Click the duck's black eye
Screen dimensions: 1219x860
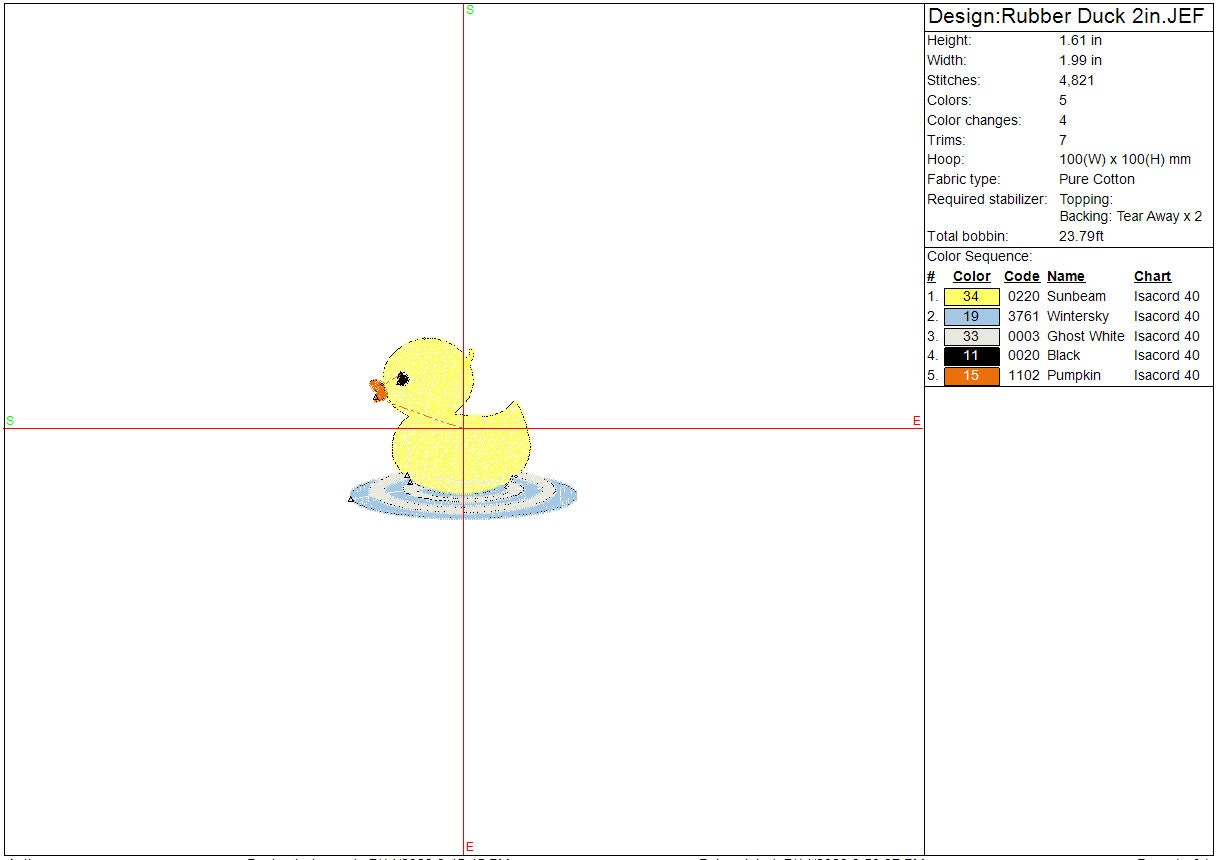tap(403, 379)
